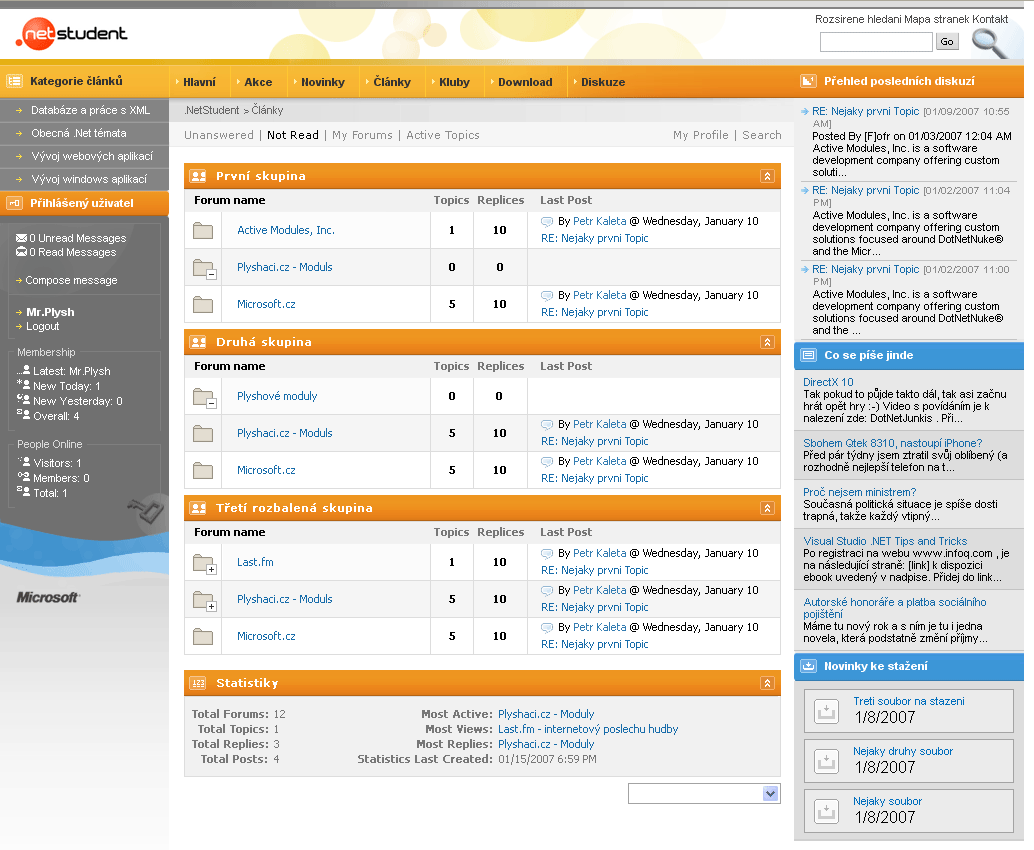
Task: Open the Akce menu item
Action: [258, 82]
